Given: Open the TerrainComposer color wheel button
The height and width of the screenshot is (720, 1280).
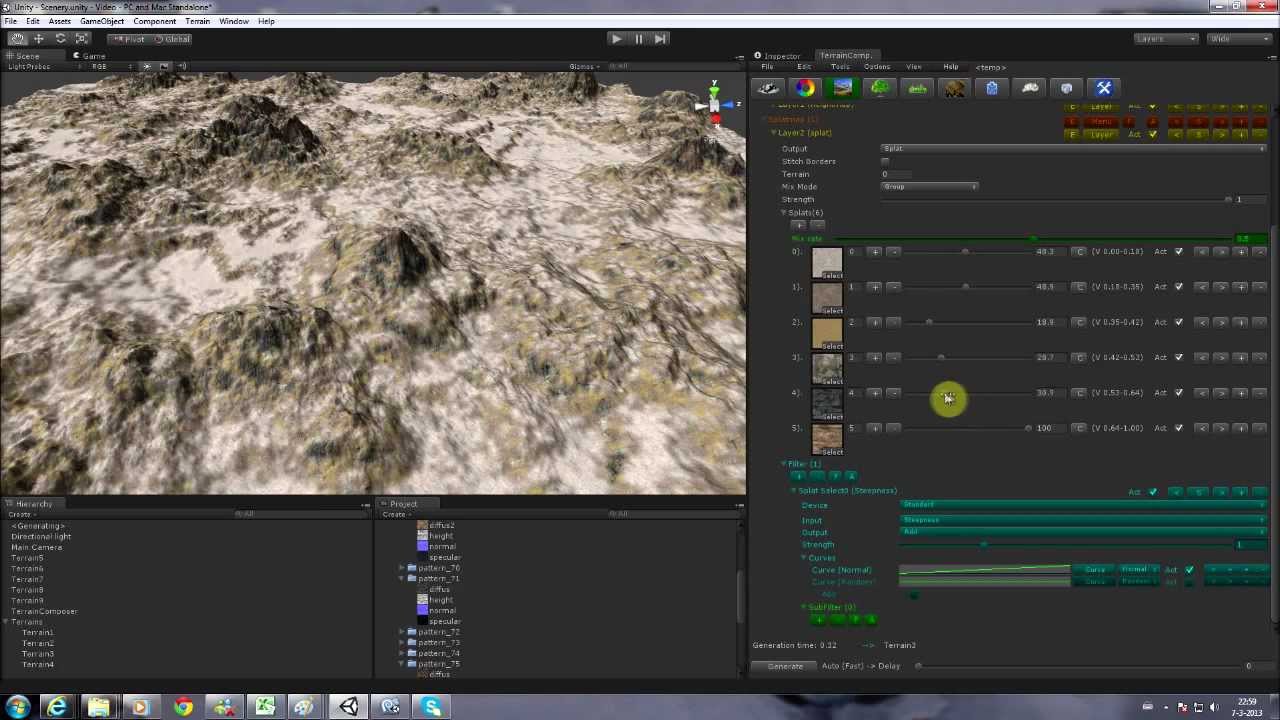Looking at the screenshot, I should (805, 88).
